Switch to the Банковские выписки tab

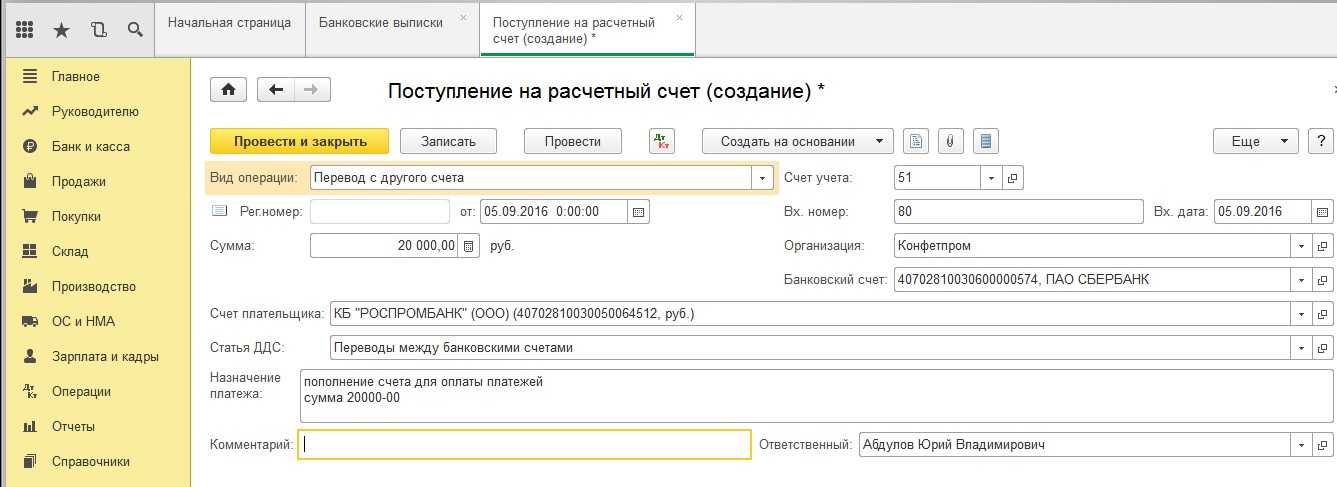click(380, 22)
